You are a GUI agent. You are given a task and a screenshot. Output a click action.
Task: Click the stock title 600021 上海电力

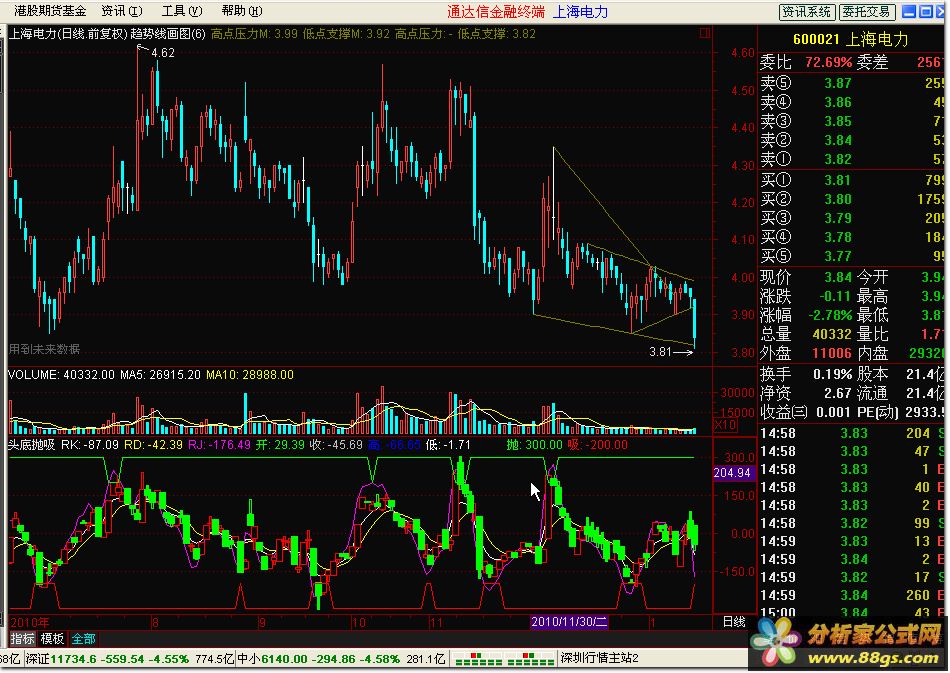(851, 39)
